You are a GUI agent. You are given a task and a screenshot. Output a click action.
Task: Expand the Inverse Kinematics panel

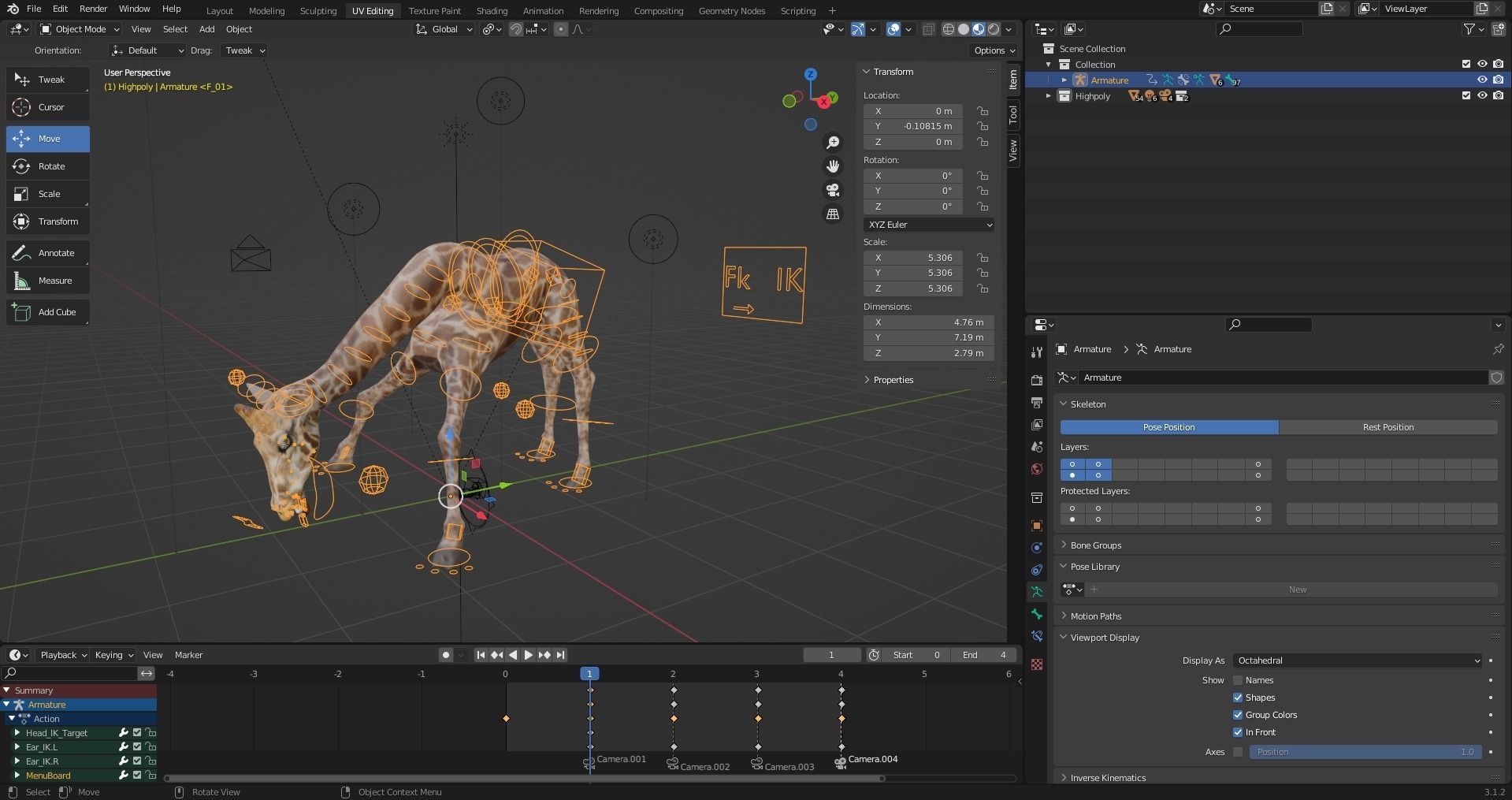coord(1106,778)
